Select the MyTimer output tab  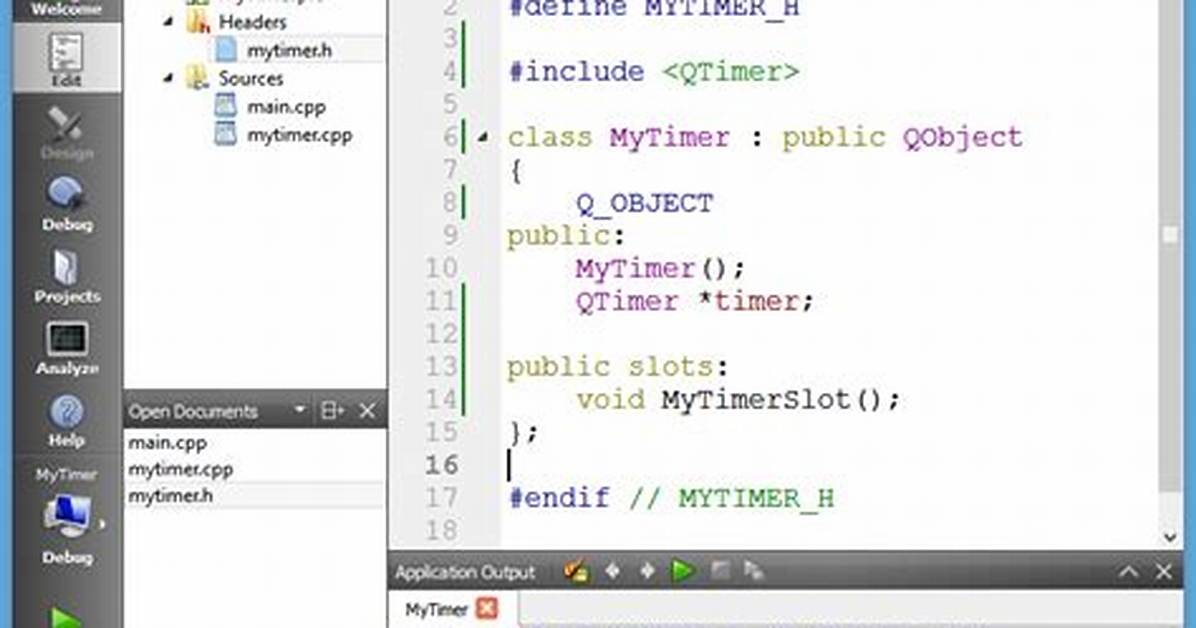point(436,610)
